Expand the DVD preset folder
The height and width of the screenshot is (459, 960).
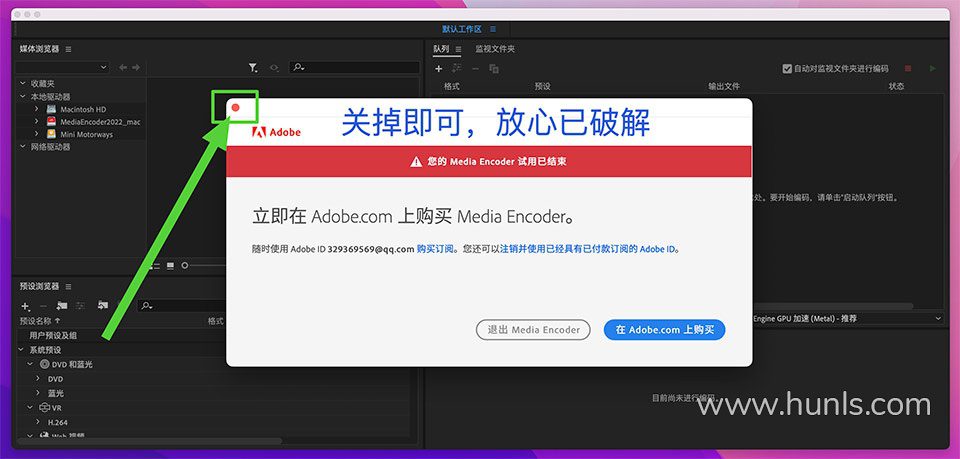coord(39,379)
